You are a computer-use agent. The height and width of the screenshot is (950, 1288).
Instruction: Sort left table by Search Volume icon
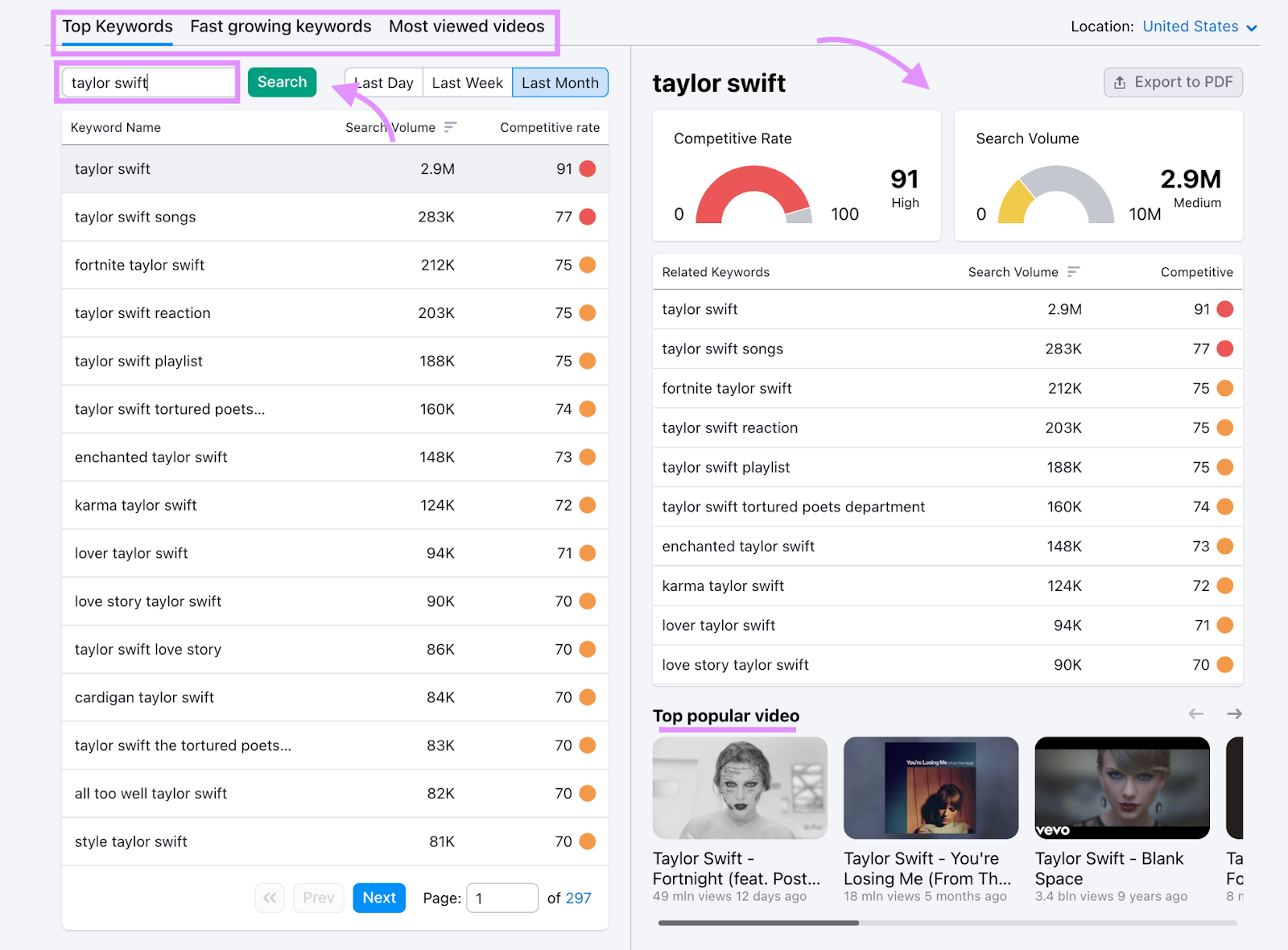click(450, 127)
